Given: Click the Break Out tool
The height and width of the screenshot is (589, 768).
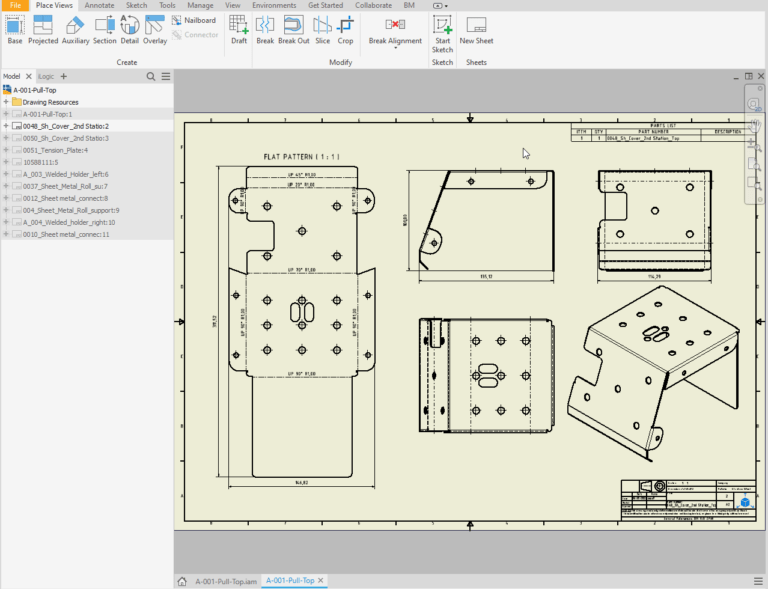Looking at the screenshot, I should (x=293, y=30).
